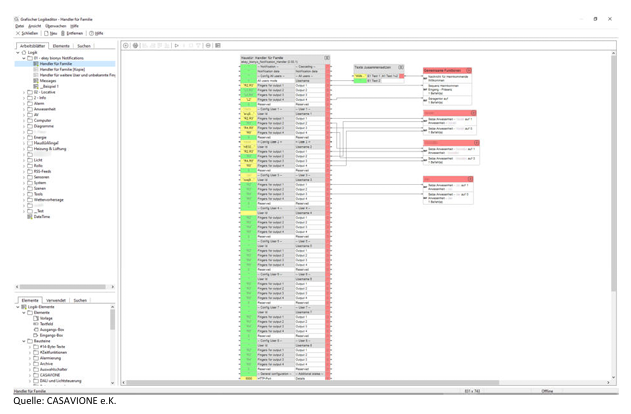Open the Ansicht menu
Viewport: 631px width, 414px height.
click(x=35, y=26)
